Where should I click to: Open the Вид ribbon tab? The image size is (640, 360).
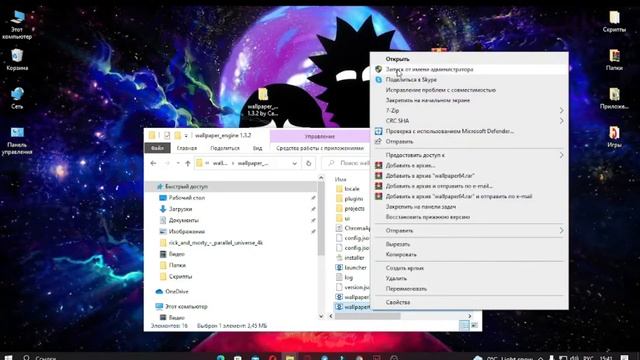pyautogui.click(x=258, y=148)
